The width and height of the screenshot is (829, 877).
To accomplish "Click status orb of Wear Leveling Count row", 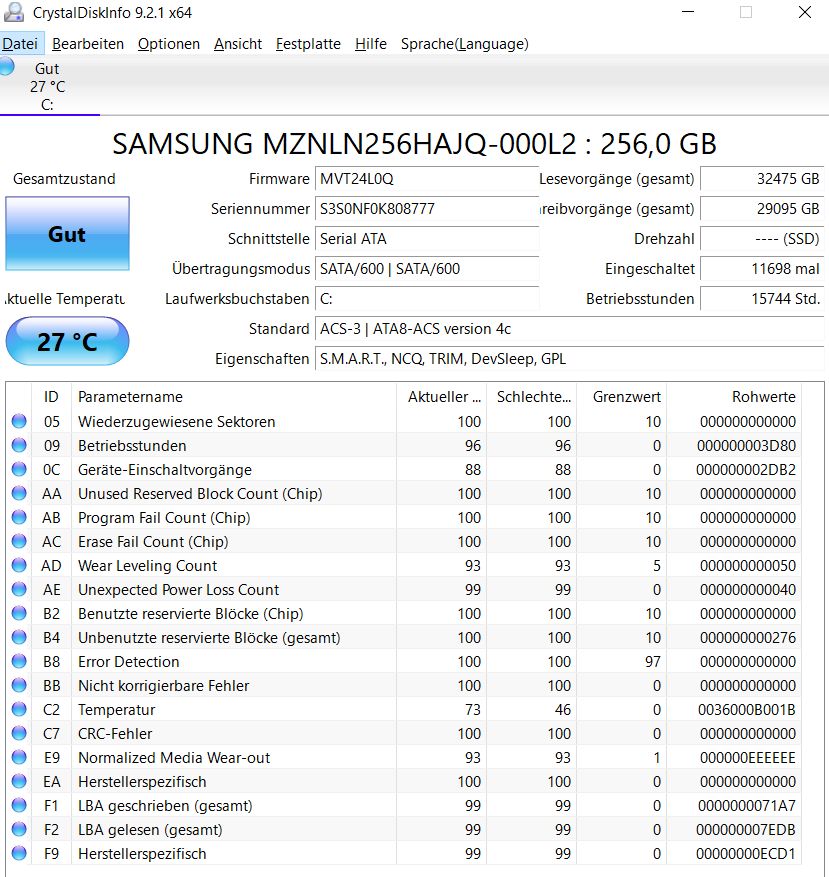I will (19, 565).
